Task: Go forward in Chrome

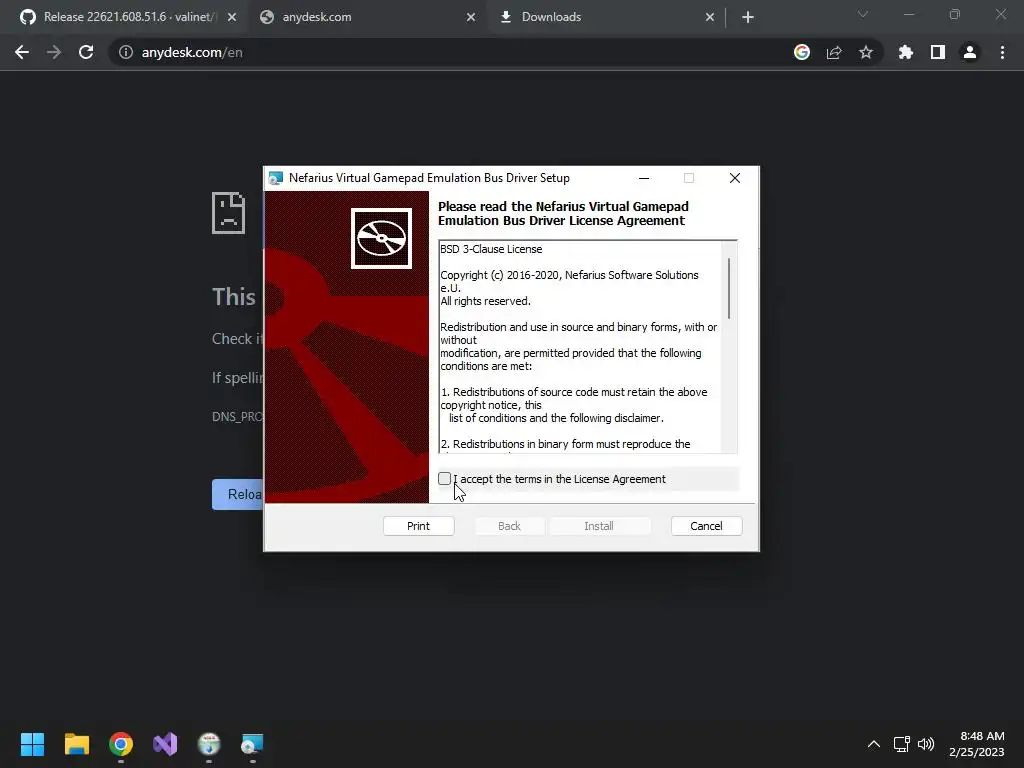Action: tap(54, 52)
